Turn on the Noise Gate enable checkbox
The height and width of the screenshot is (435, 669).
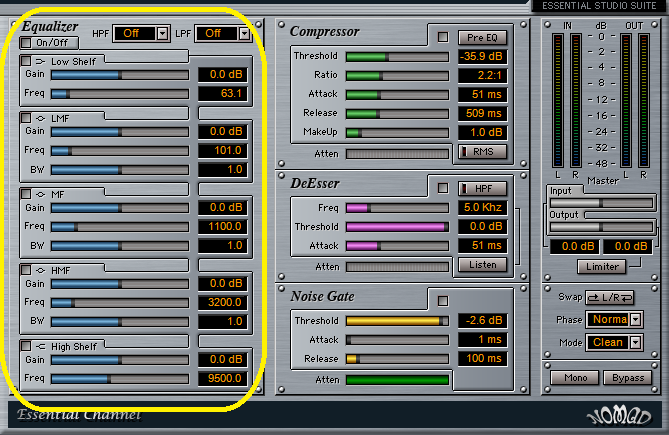pyautogui.click(x=443, y=301)
